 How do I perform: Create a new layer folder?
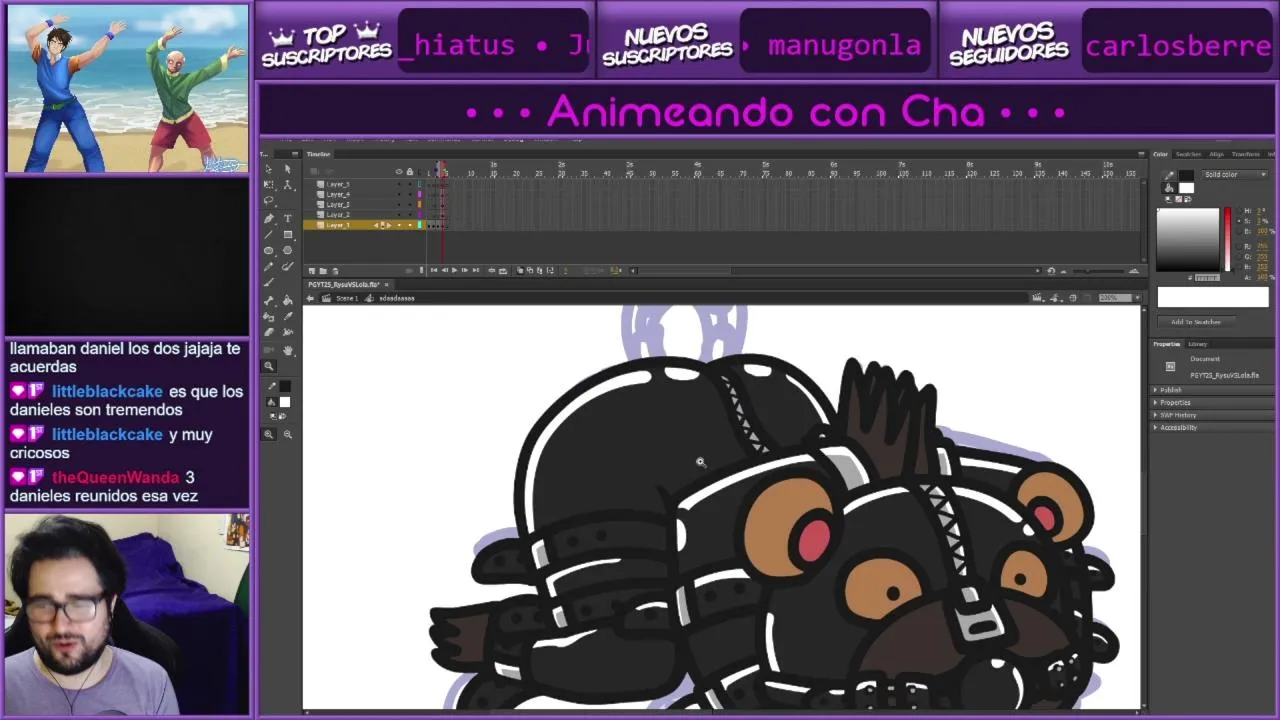pyautogui.click(x=323, y=271)
